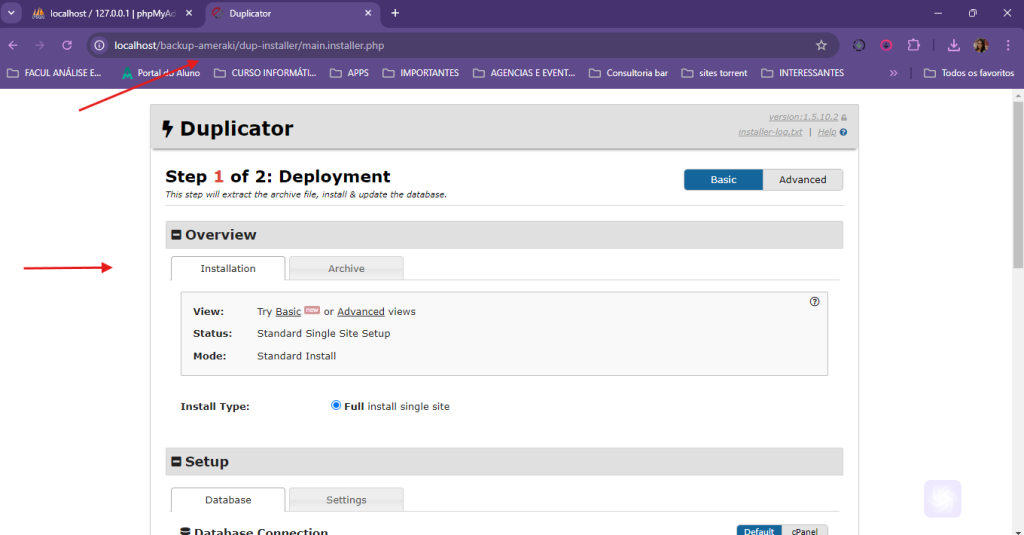This screenshot has width=1024, height=535.
Task: Click the site information icon beside the URL
Action: 100,45
